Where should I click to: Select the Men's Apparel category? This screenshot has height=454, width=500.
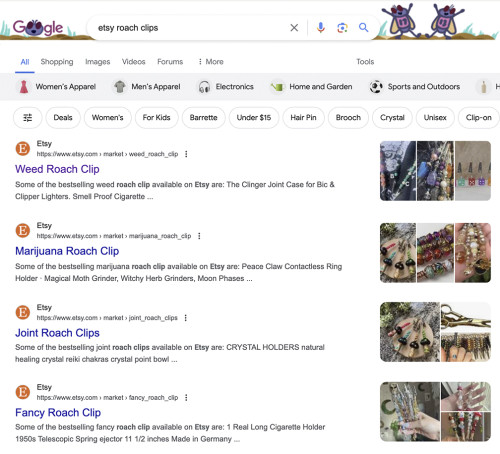click(147, 87)
